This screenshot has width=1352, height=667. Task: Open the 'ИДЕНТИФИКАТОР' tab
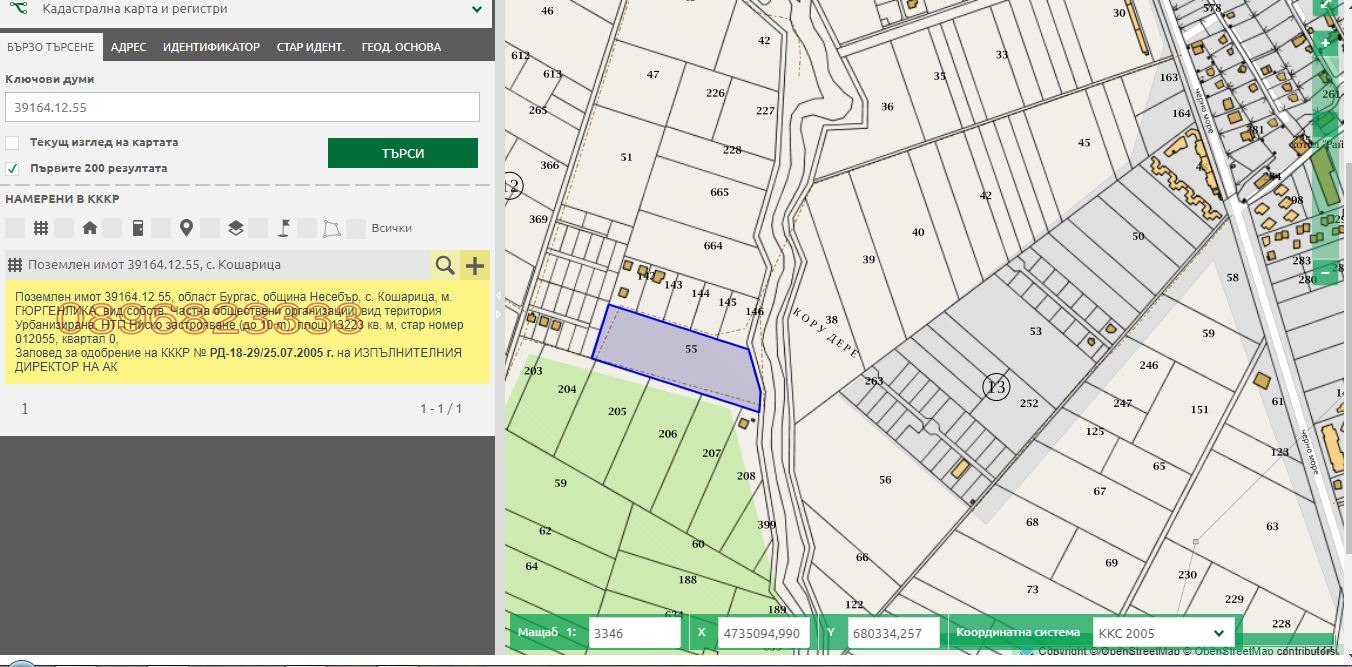211,47
